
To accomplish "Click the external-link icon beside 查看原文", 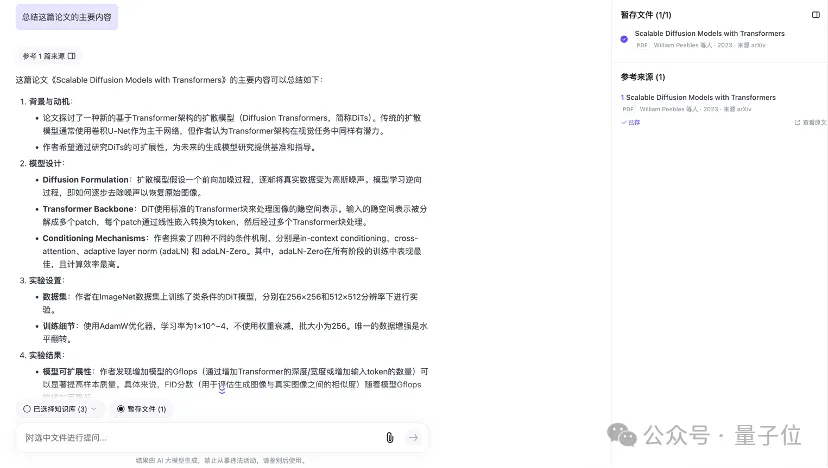I will pyautogui.click(x=797, y=123).
